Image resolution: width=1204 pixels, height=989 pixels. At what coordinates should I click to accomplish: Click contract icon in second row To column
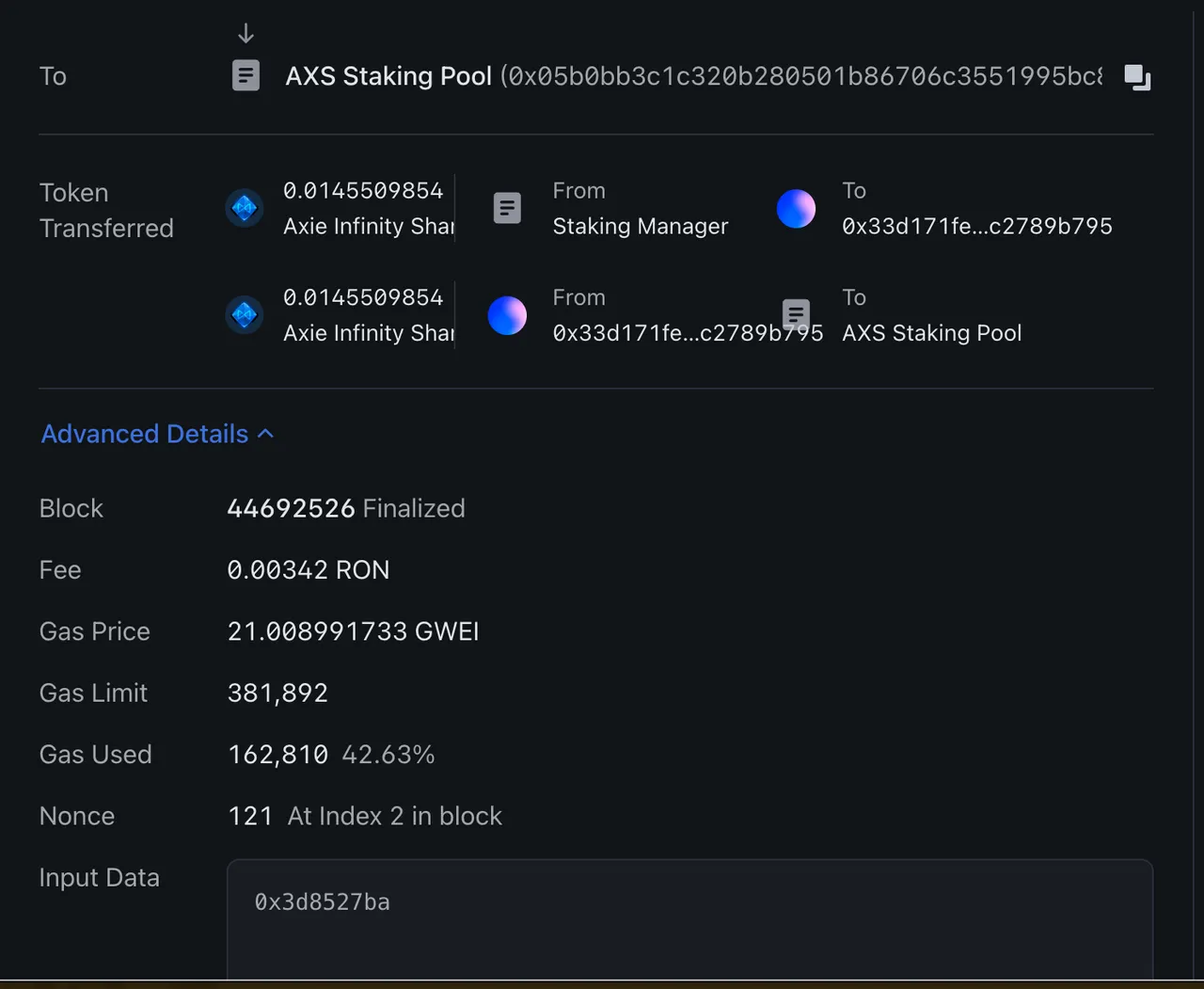[x=796, y=313]
